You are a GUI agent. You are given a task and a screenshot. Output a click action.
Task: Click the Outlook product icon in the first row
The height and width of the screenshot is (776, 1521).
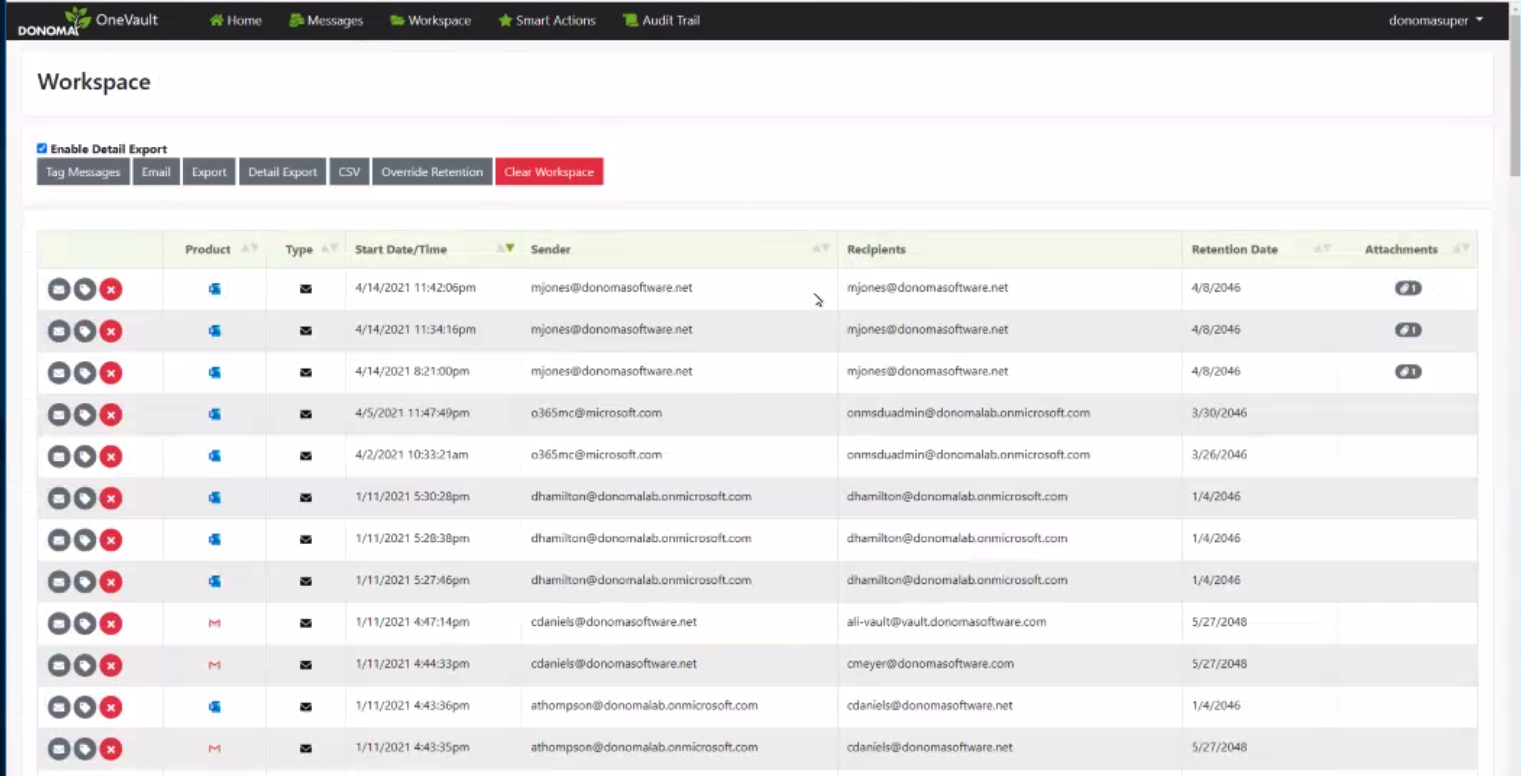(x=214, y=288)
